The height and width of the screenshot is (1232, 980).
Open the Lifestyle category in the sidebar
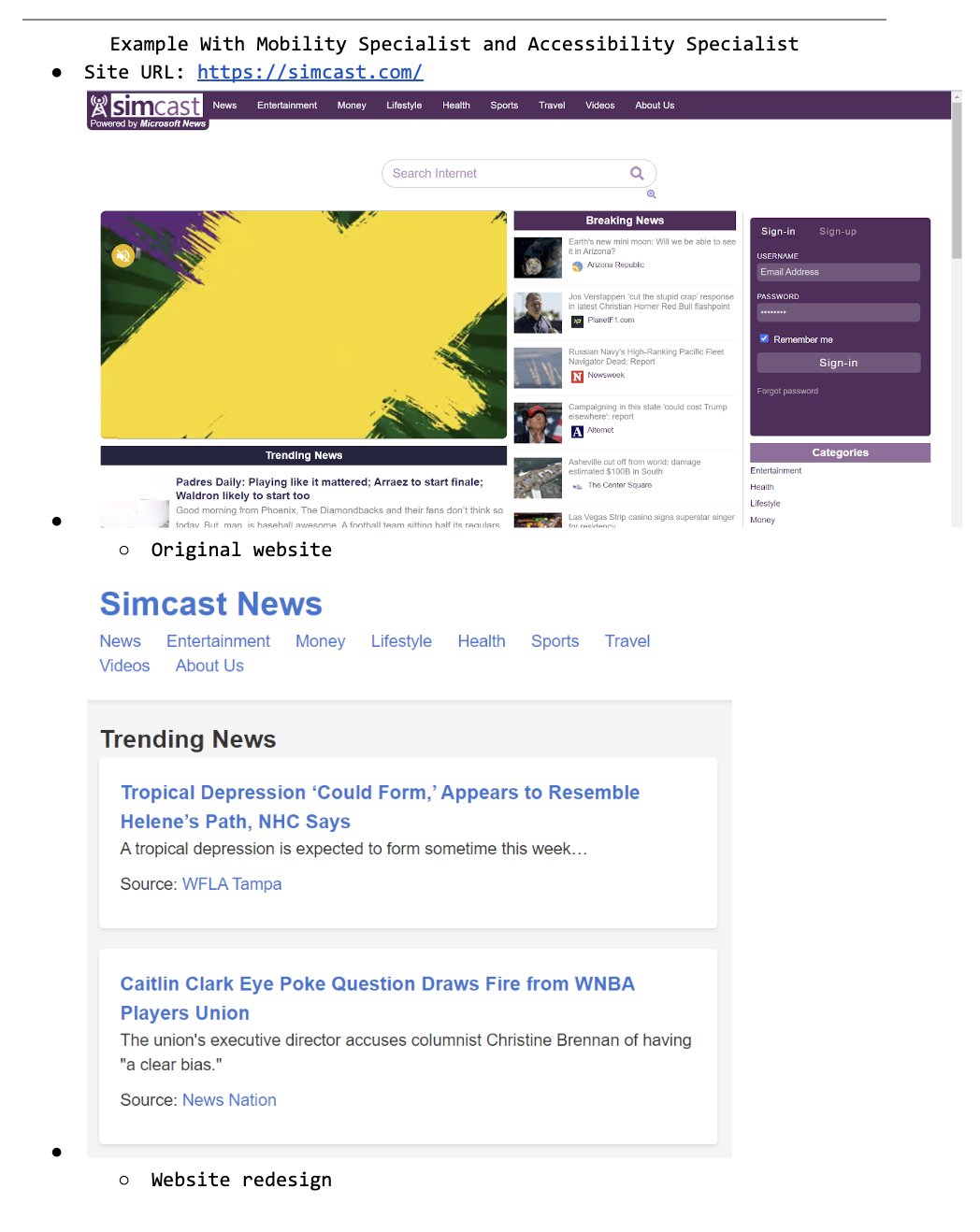click(765, 504)
